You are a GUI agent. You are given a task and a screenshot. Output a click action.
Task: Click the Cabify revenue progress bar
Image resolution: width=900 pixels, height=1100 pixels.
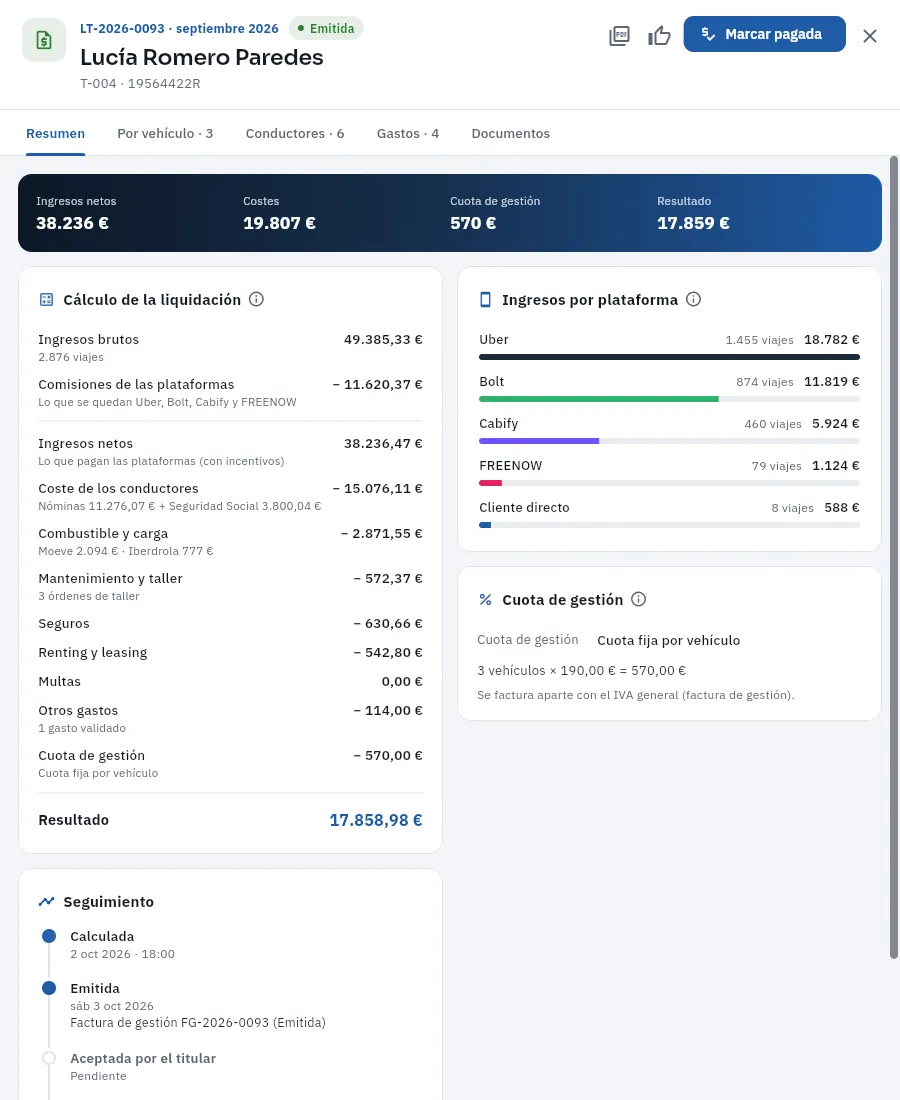click(x=669, y=441)
